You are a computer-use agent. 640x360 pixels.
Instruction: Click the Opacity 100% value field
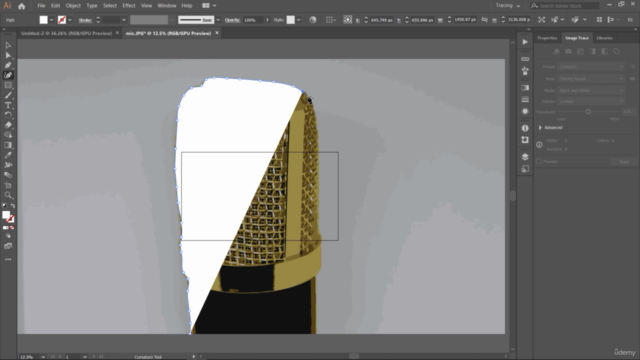pos(253,20)
